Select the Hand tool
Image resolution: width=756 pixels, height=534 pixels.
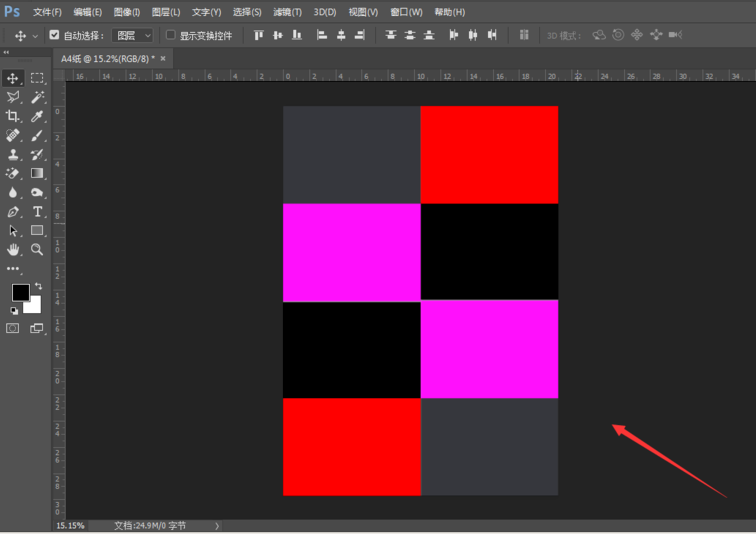click(x=13, y=249)
